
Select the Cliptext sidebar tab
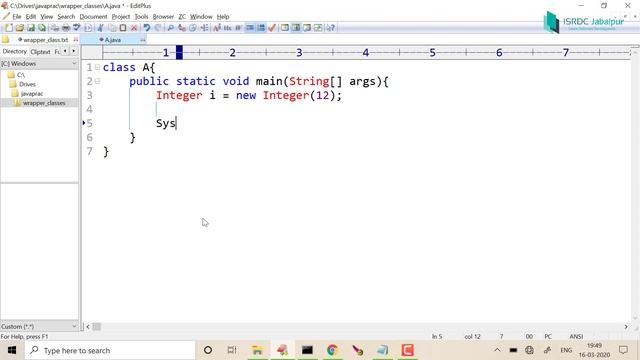[x=40, y=52]
